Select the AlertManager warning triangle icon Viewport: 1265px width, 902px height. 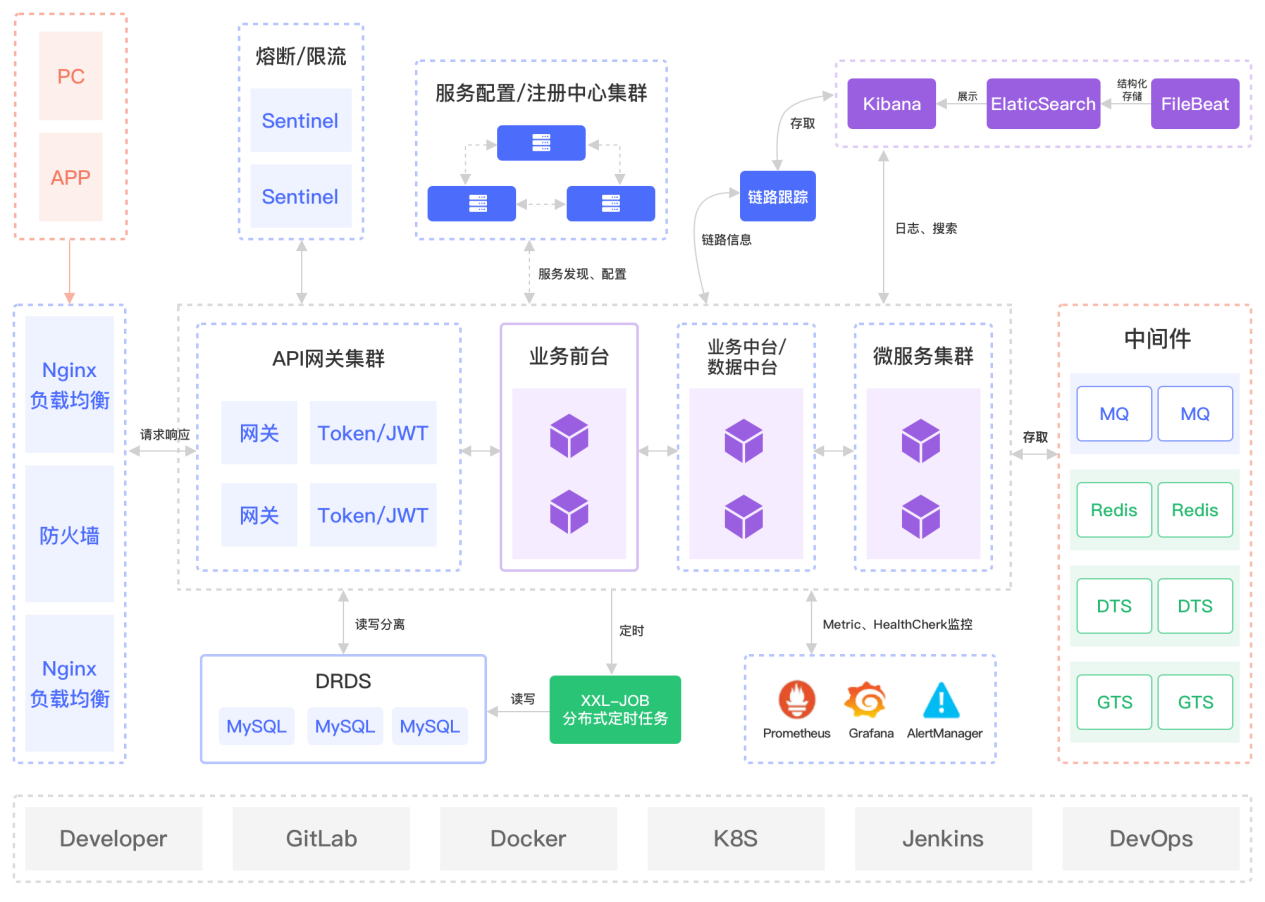pos(942,700)
